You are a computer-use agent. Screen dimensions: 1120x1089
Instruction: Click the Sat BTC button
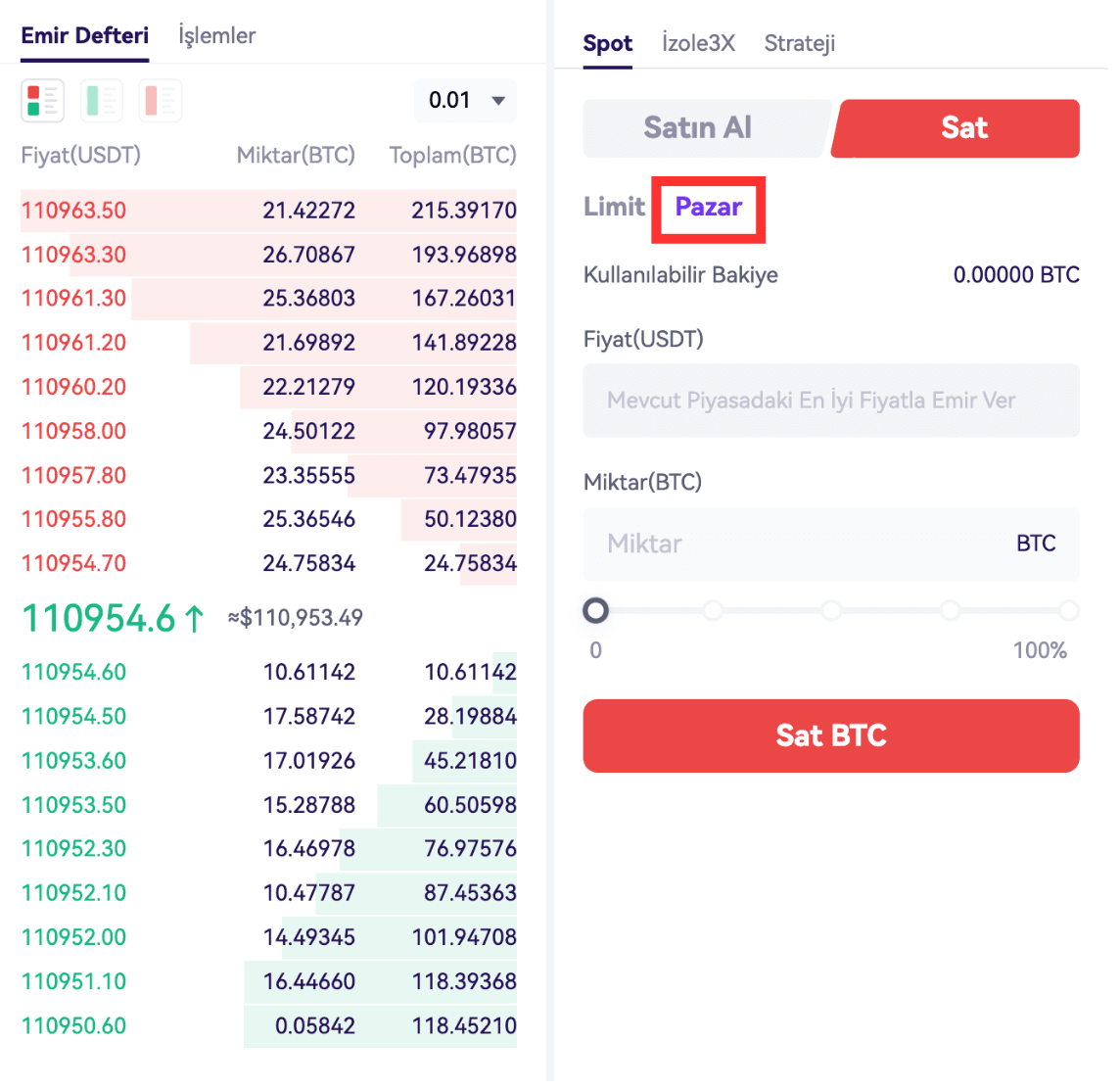tap(831, 735)
